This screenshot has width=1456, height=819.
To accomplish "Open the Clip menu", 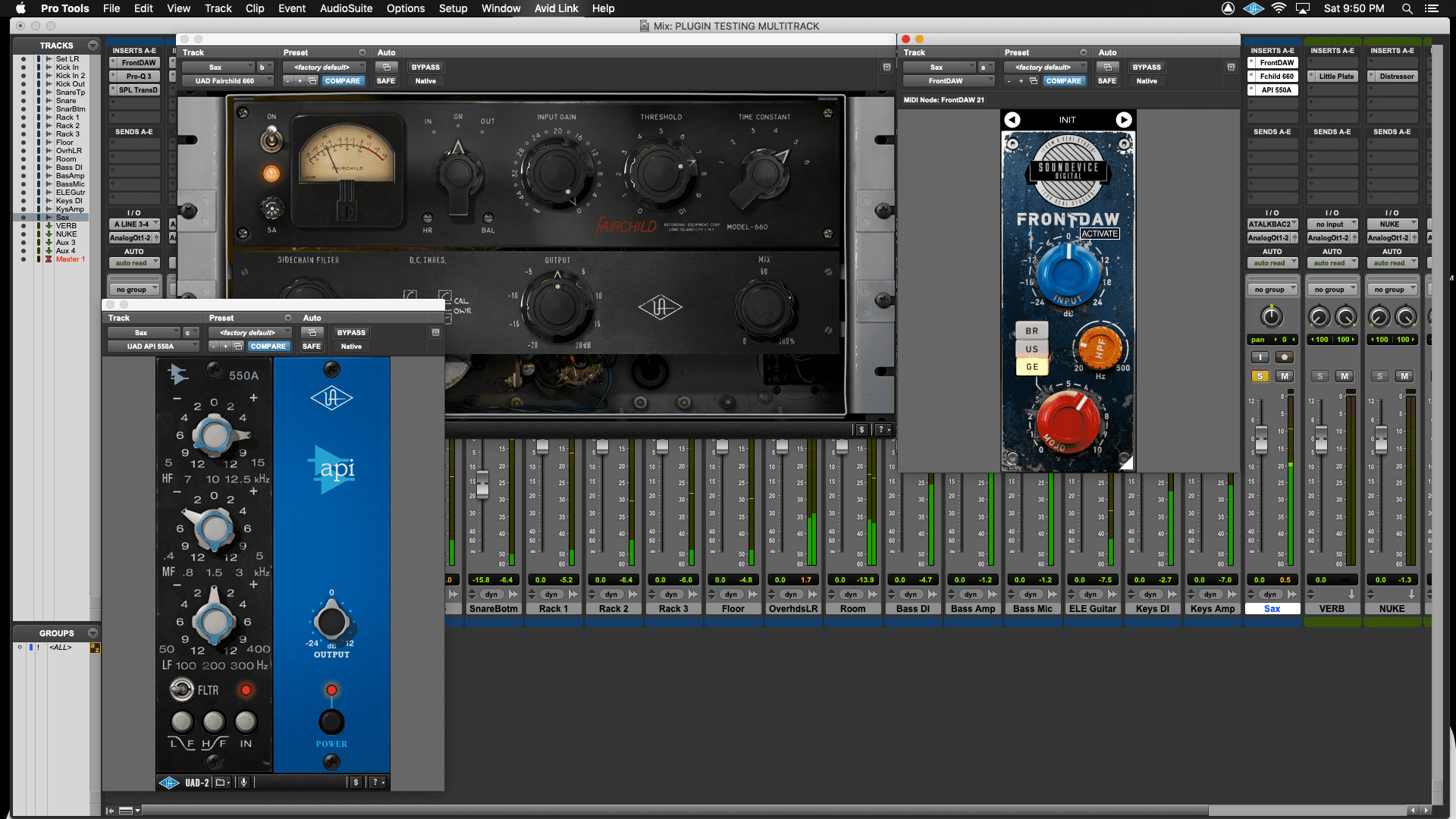I will pyautogui.click(x=255, y=8).
